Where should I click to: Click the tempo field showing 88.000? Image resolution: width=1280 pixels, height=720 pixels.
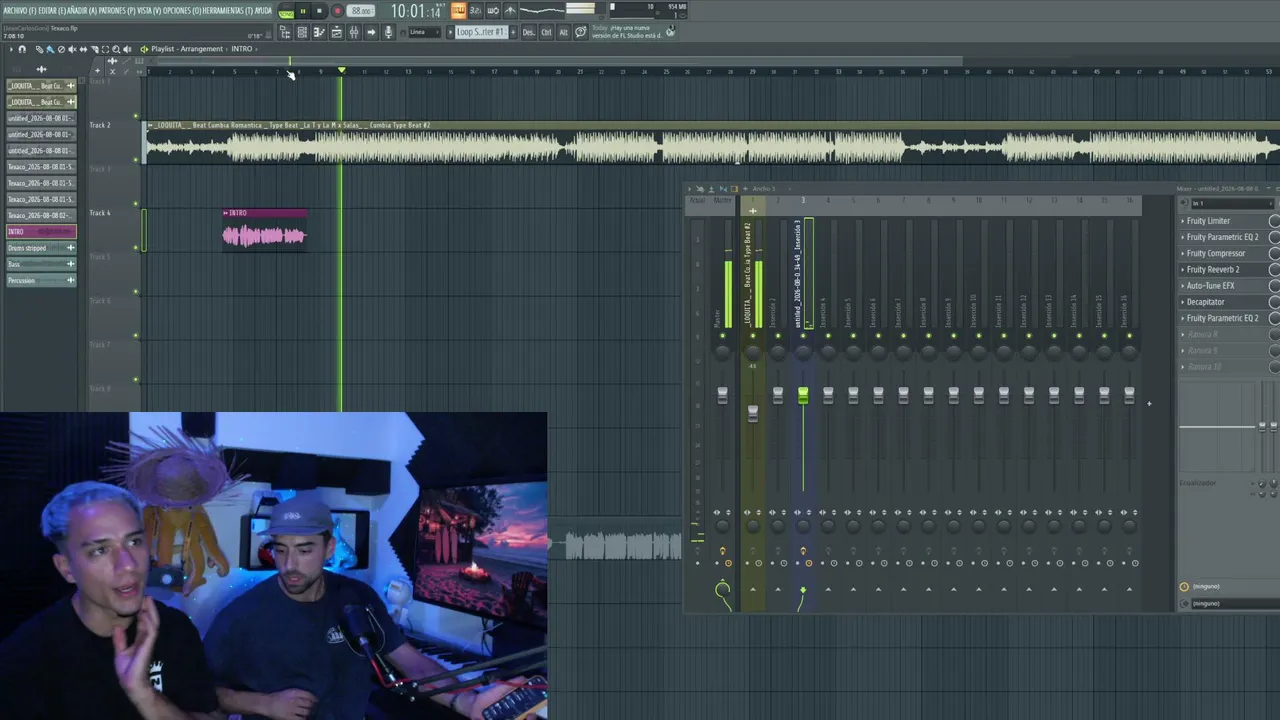coord(362,11)
